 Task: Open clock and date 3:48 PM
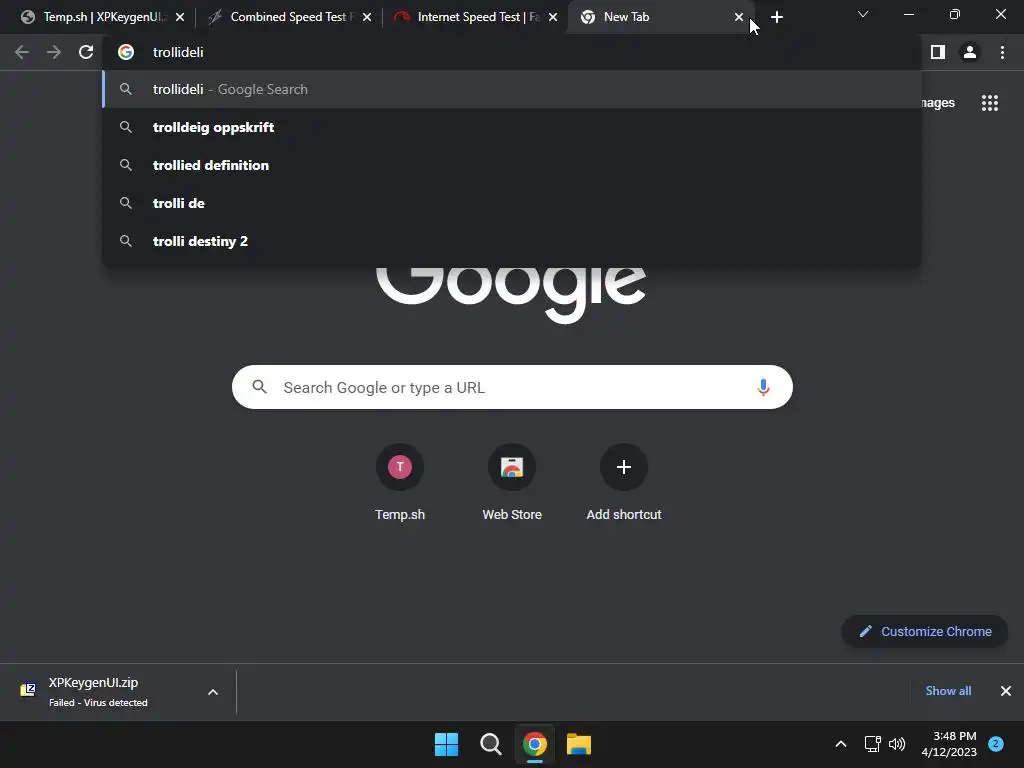pos(949,744)
